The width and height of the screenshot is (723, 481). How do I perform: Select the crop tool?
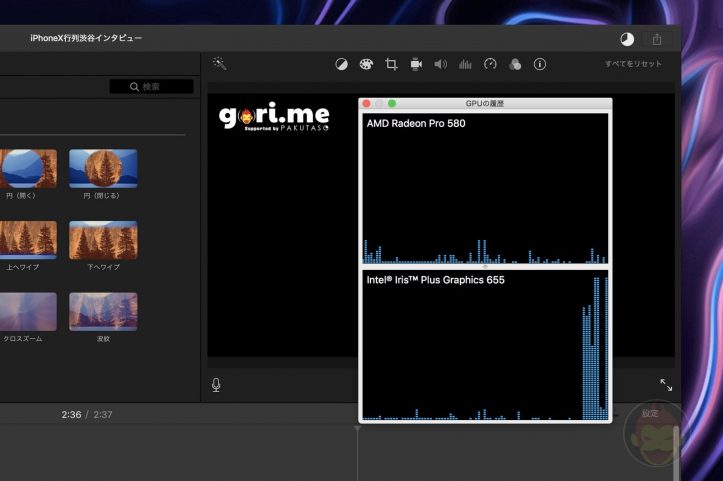pyautogui.click(x=391, y=64)
